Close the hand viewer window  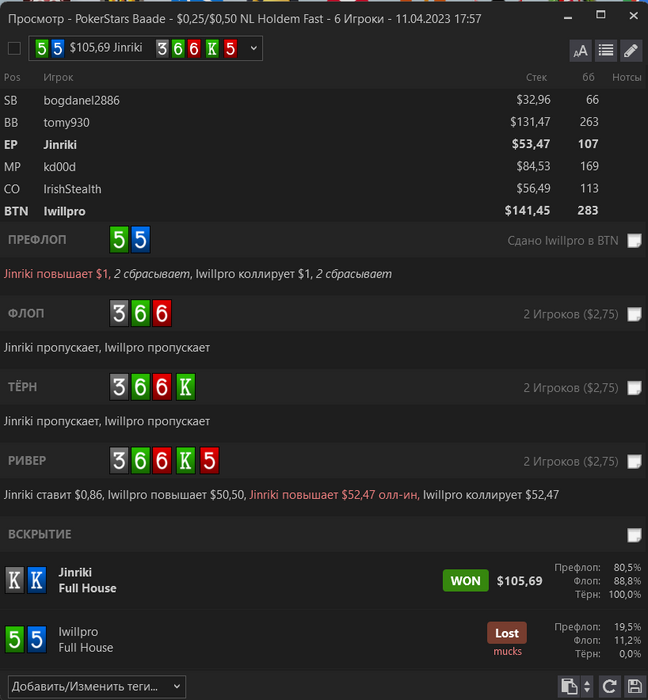tap(633, 16)
